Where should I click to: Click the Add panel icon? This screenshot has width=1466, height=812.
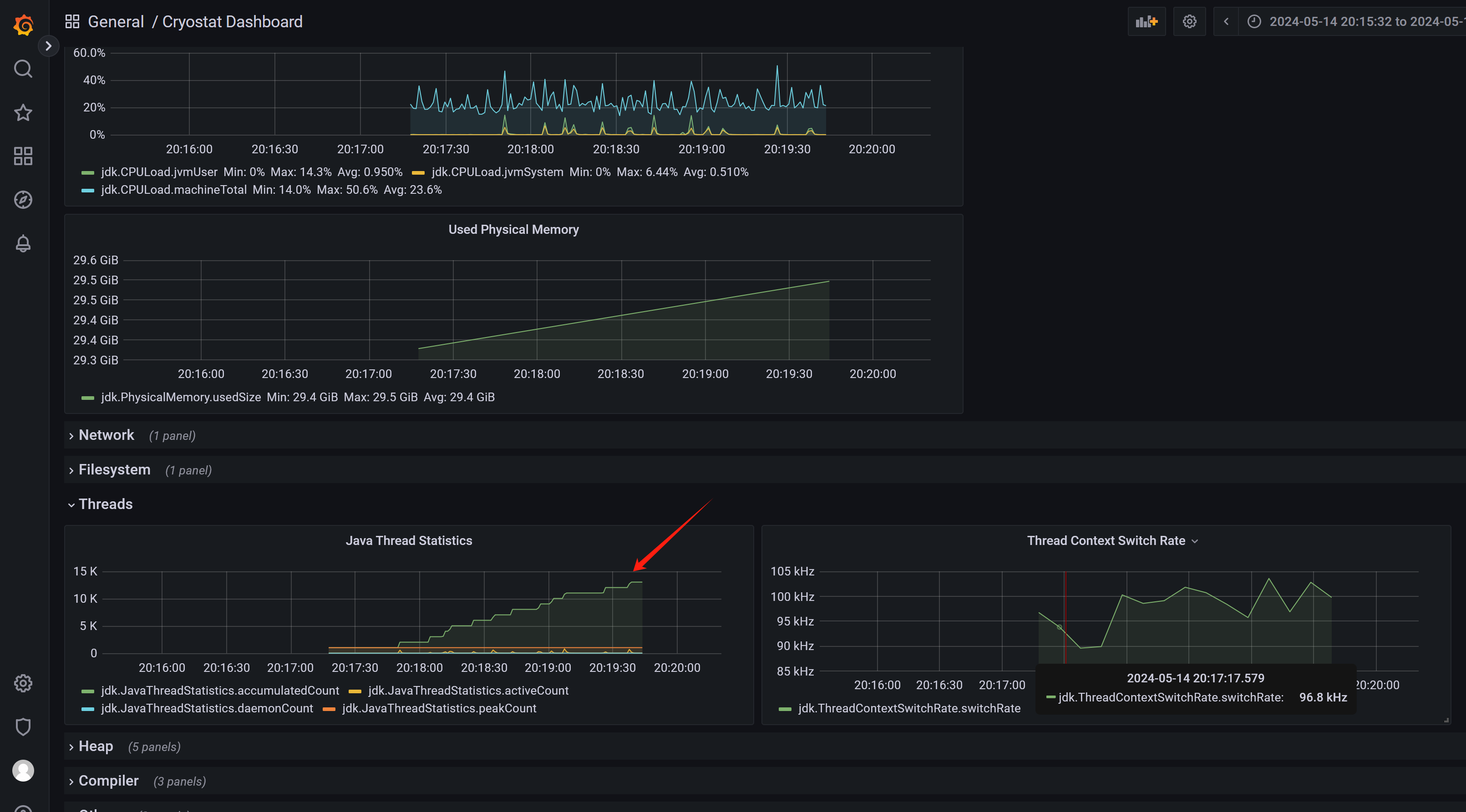click(x=1146, y=22)
